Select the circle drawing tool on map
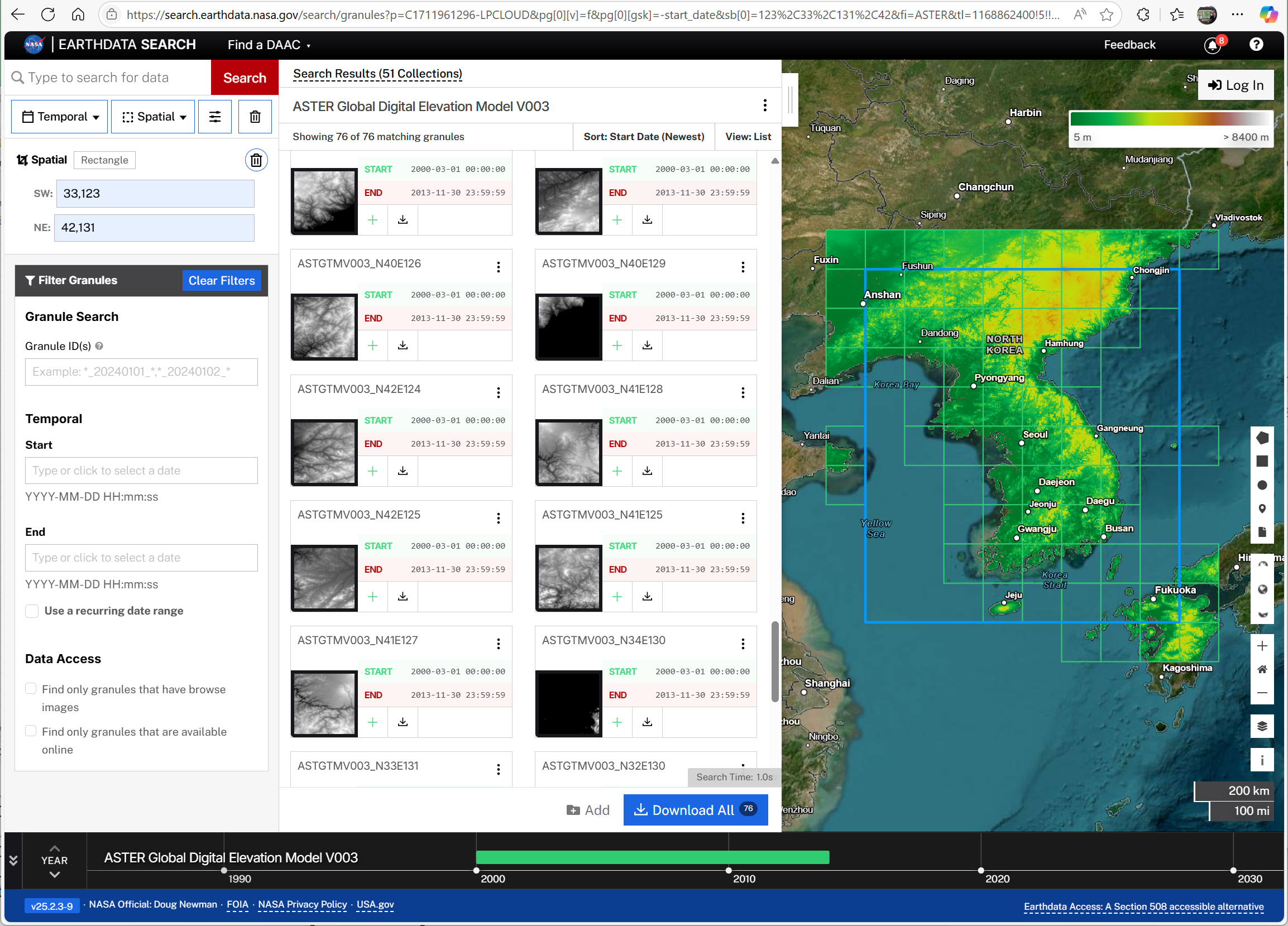Screen dimensions: 1288x926 click(x=1262, y=485)
